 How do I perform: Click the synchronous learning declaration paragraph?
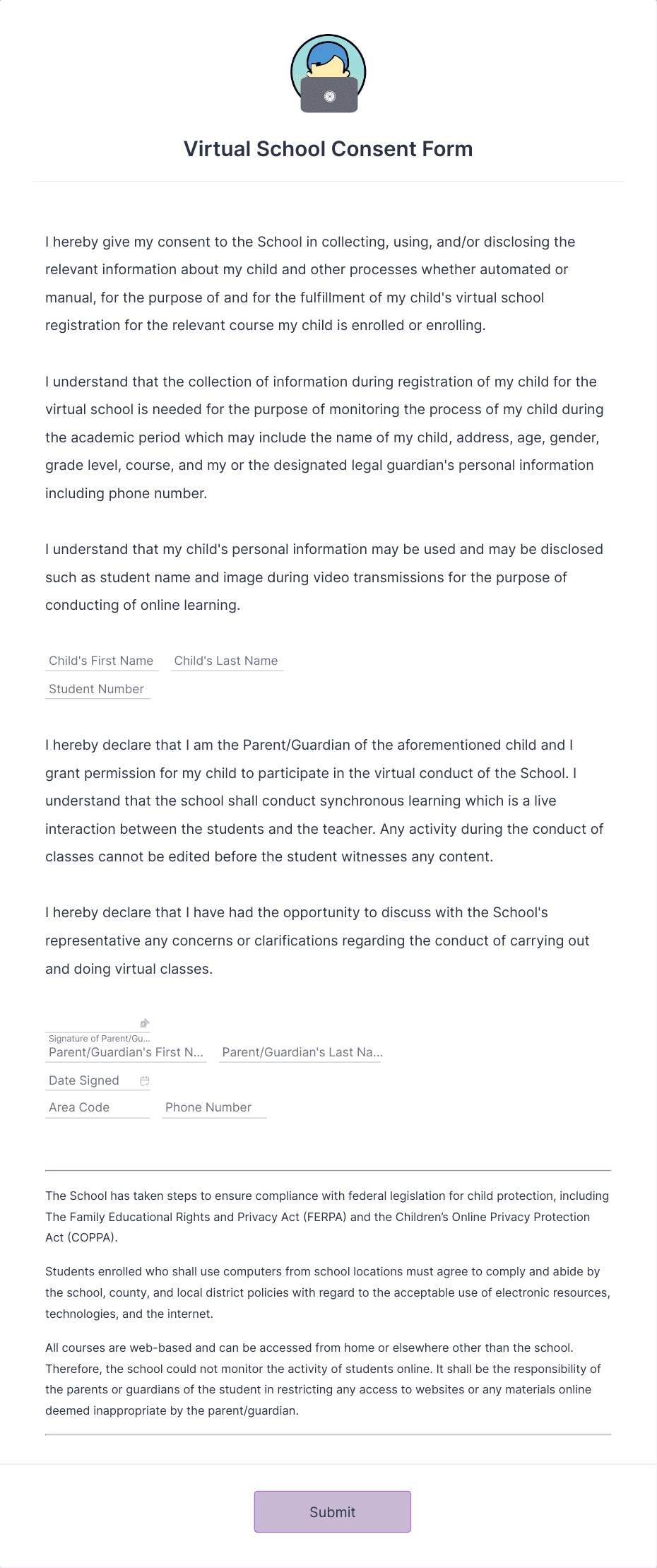324,801
